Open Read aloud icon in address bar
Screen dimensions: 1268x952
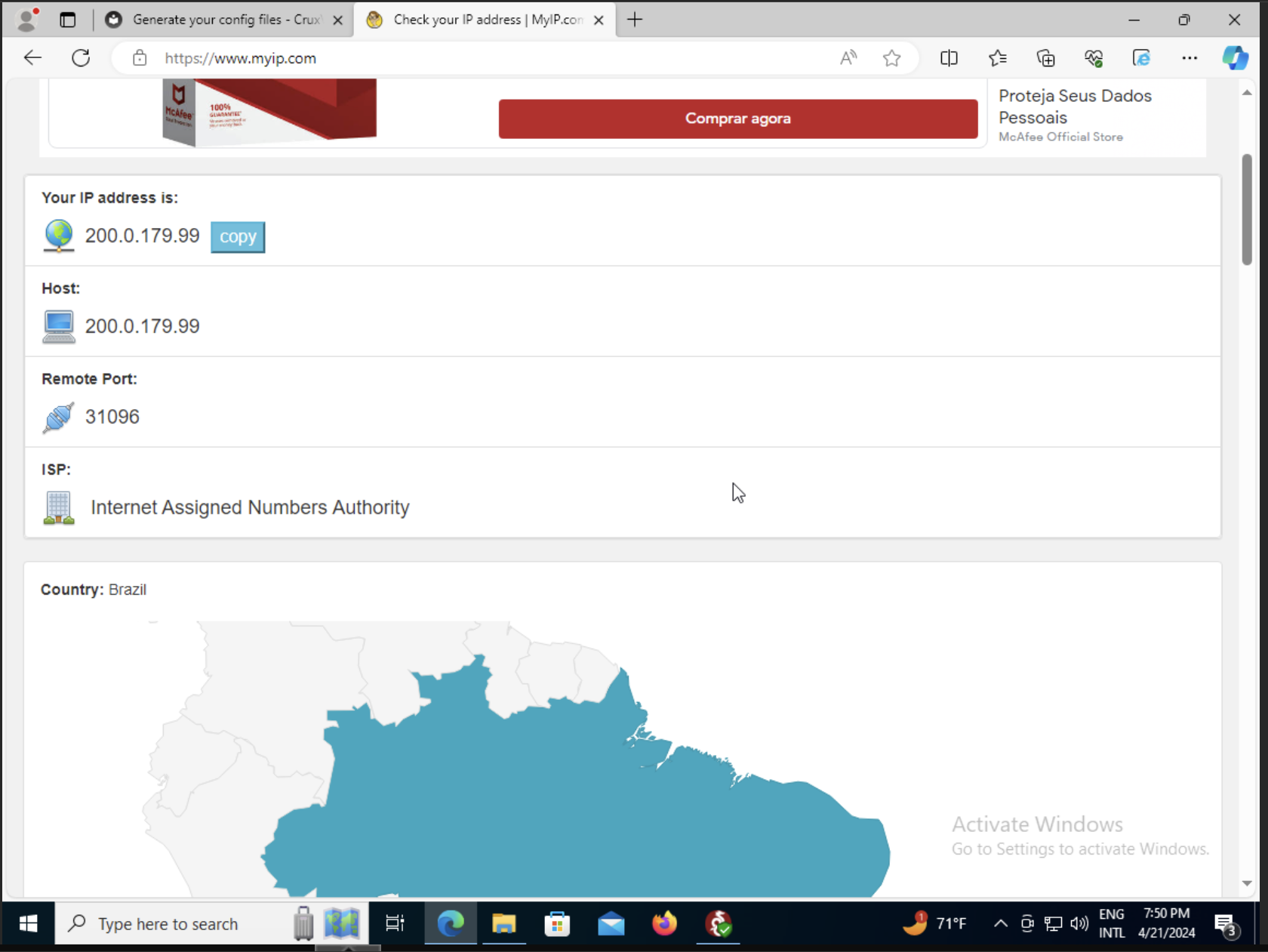pyautogui.click(x=848, y=58)
